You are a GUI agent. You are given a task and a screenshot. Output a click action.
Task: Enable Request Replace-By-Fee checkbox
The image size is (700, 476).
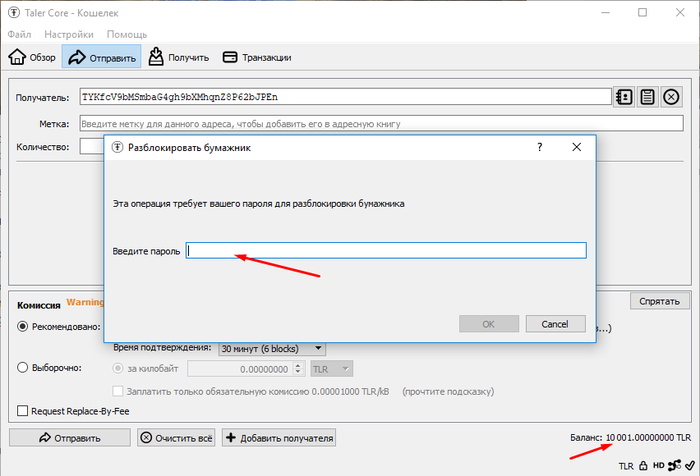tap(24, 410)
